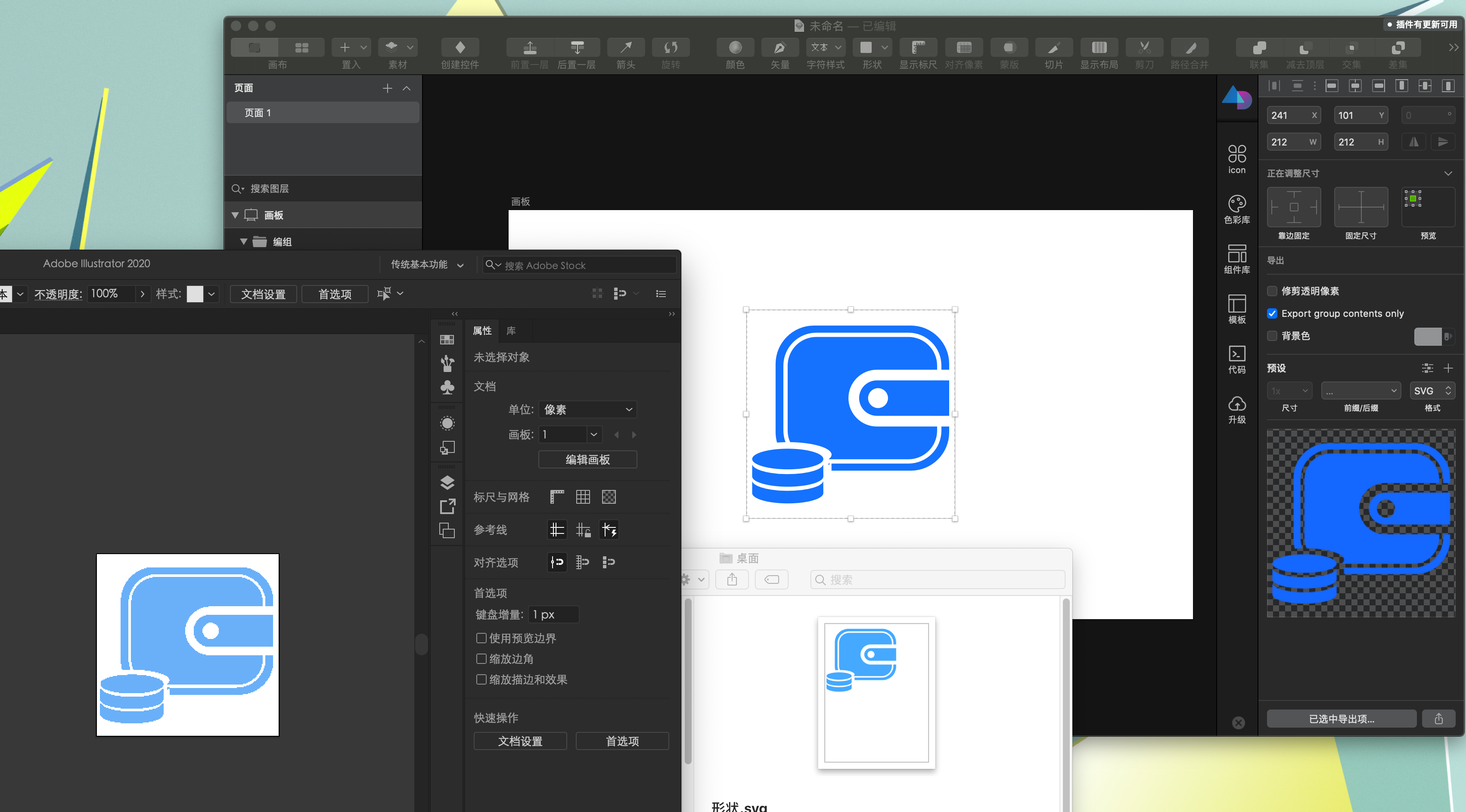Select 页面 1 in pages list
Screen dimensions: 1466x812
(323, 113)
